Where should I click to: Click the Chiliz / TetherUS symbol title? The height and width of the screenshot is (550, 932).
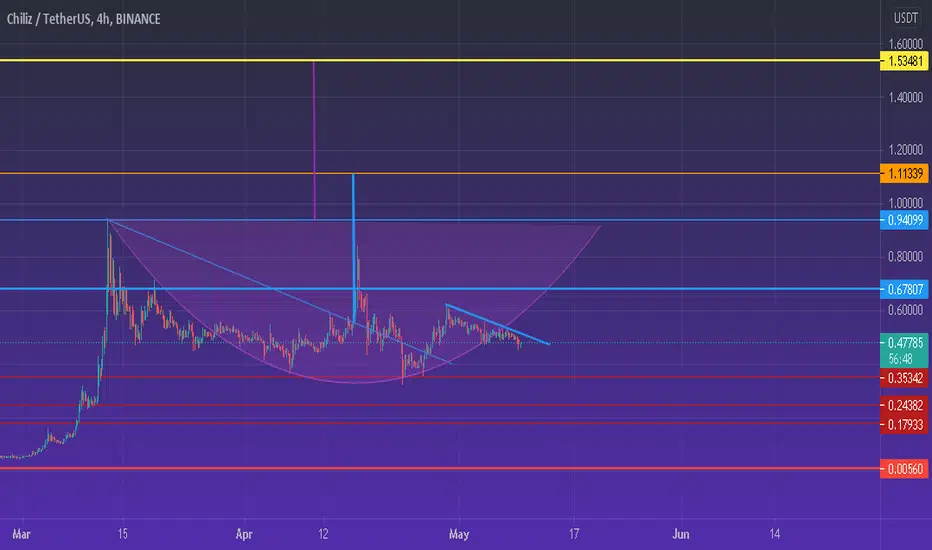[83, 19]
